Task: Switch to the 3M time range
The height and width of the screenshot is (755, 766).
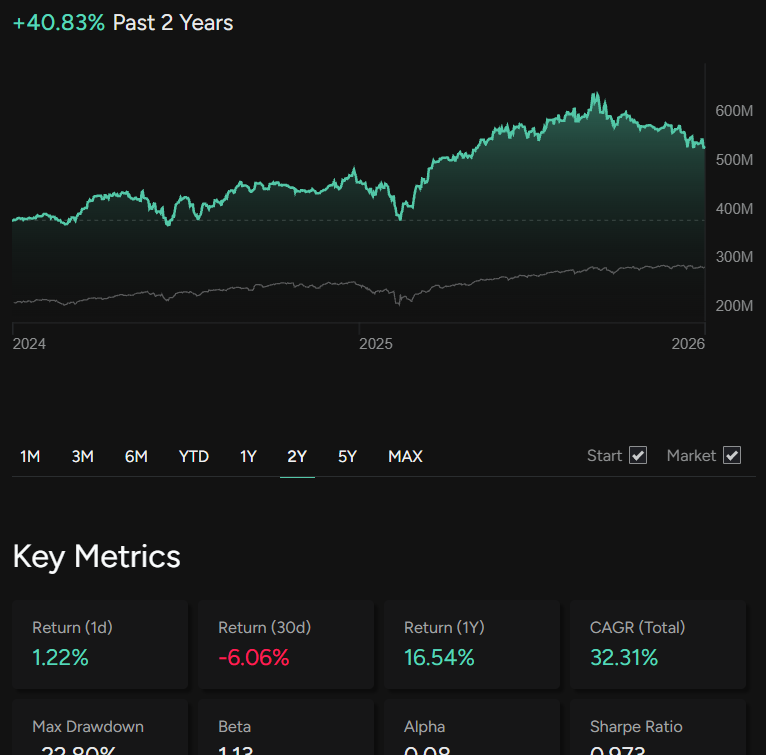Action: [82, 456]
